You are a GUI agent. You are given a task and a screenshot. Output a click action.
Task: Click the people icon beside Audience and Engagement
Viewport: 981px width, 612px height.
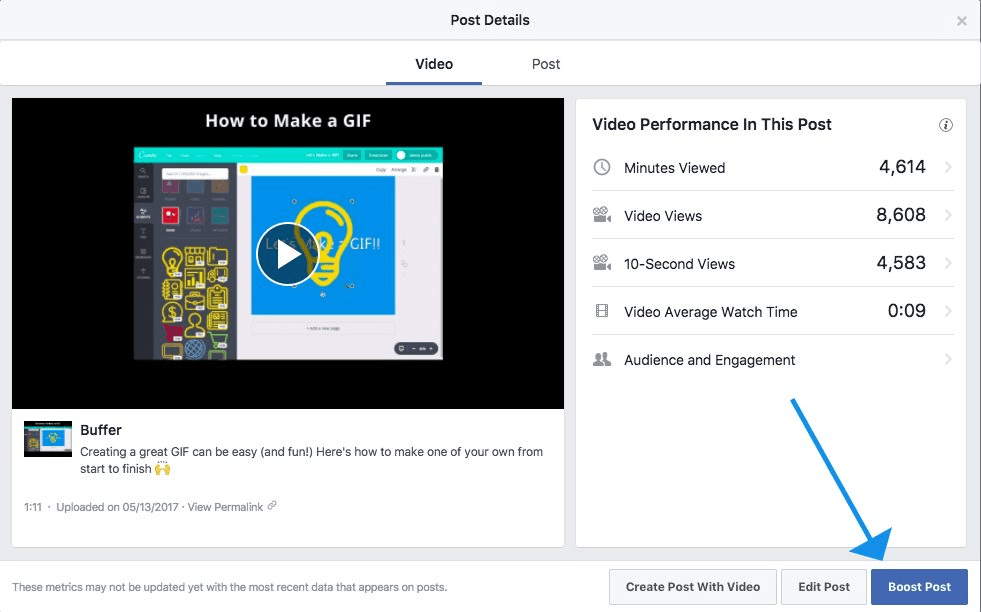click(602, 359)
